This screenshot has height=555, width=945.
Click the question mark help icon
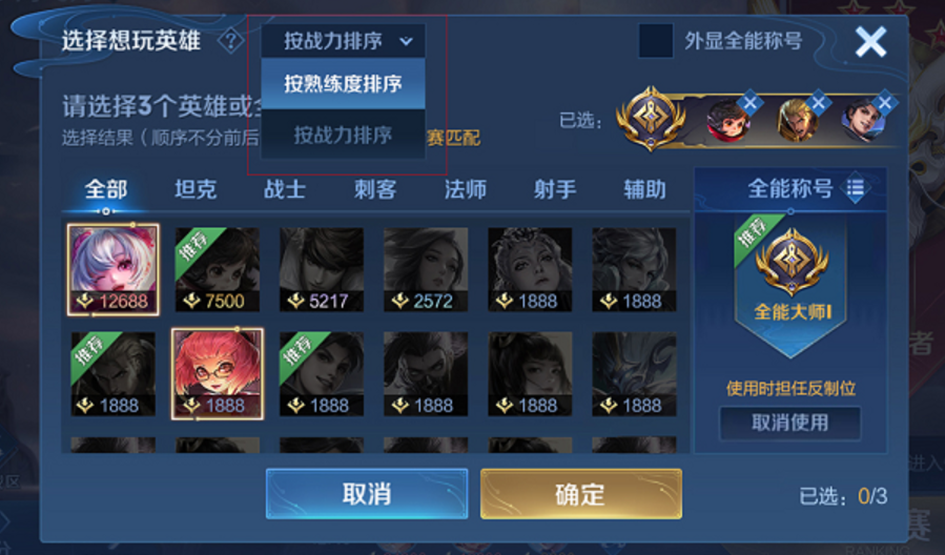230,41
